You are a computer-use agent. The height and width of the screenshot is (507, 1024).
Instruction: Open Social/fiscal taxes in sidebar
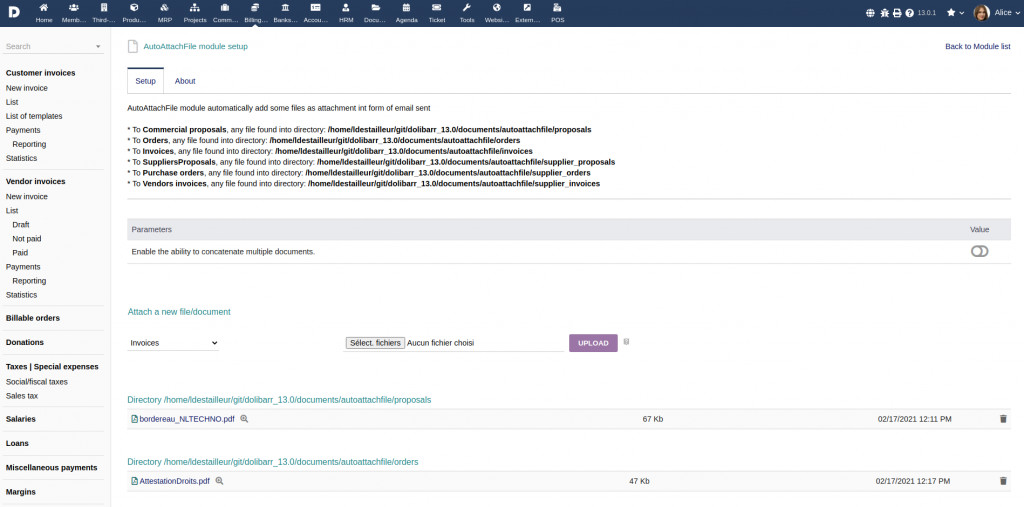point(37,382)
